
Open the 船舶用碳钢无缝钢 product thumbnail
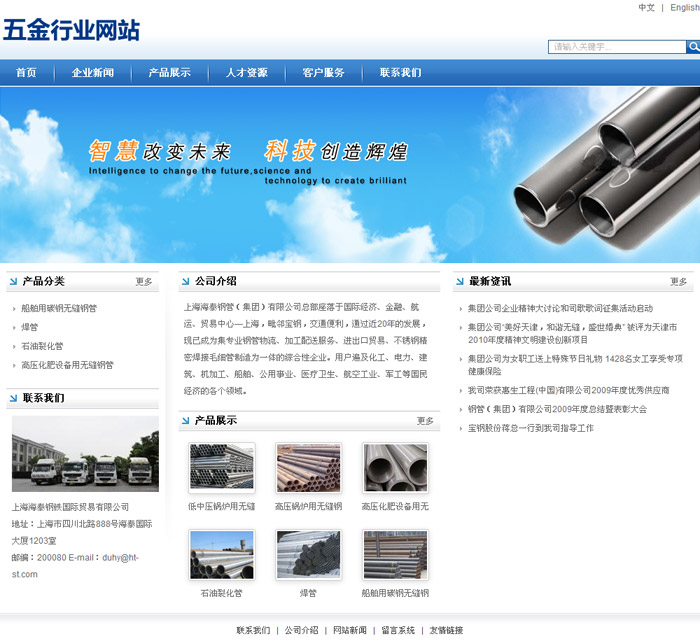click(395, 554)
